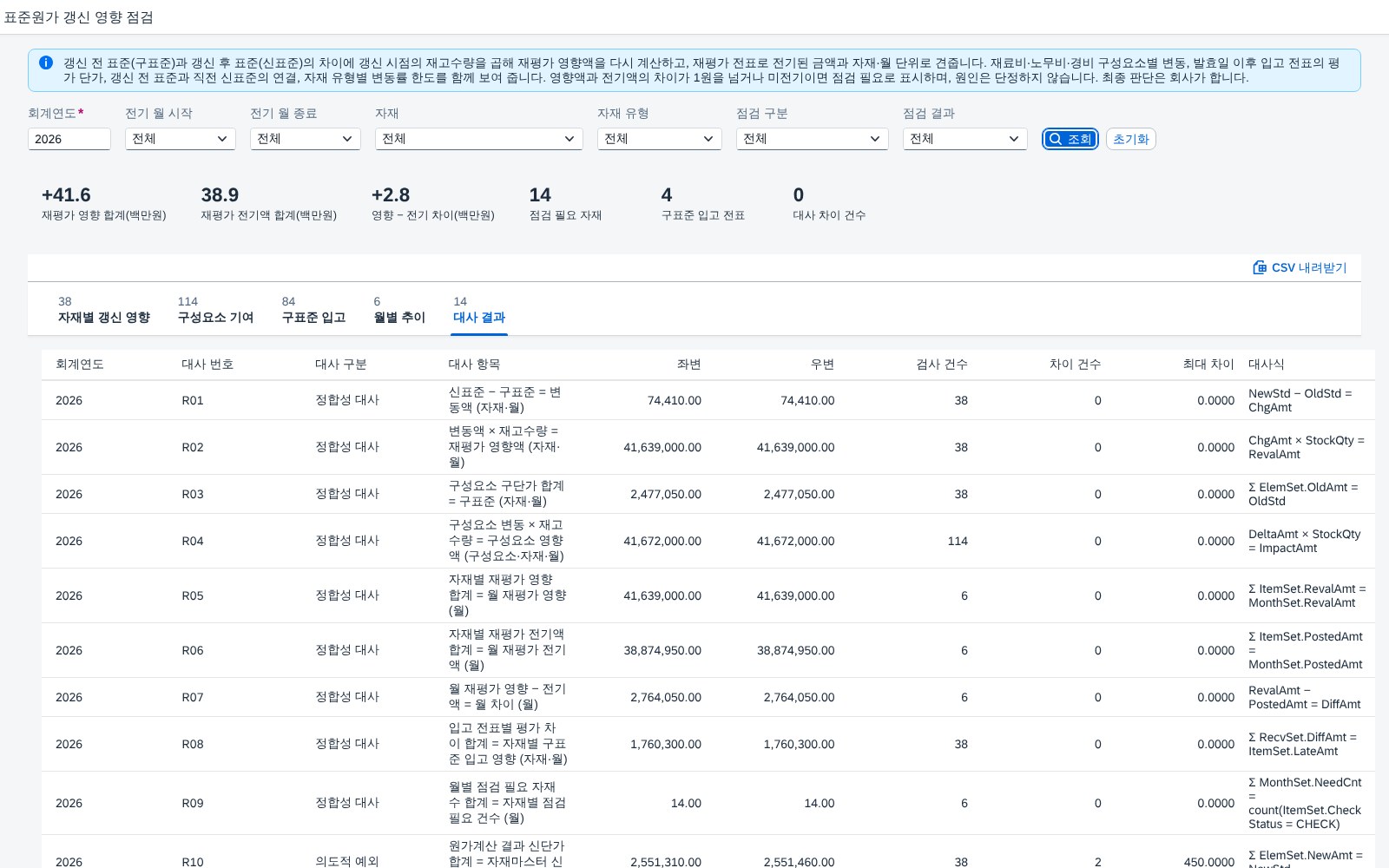Click the 검사 건수 column header

pos(942,365)
